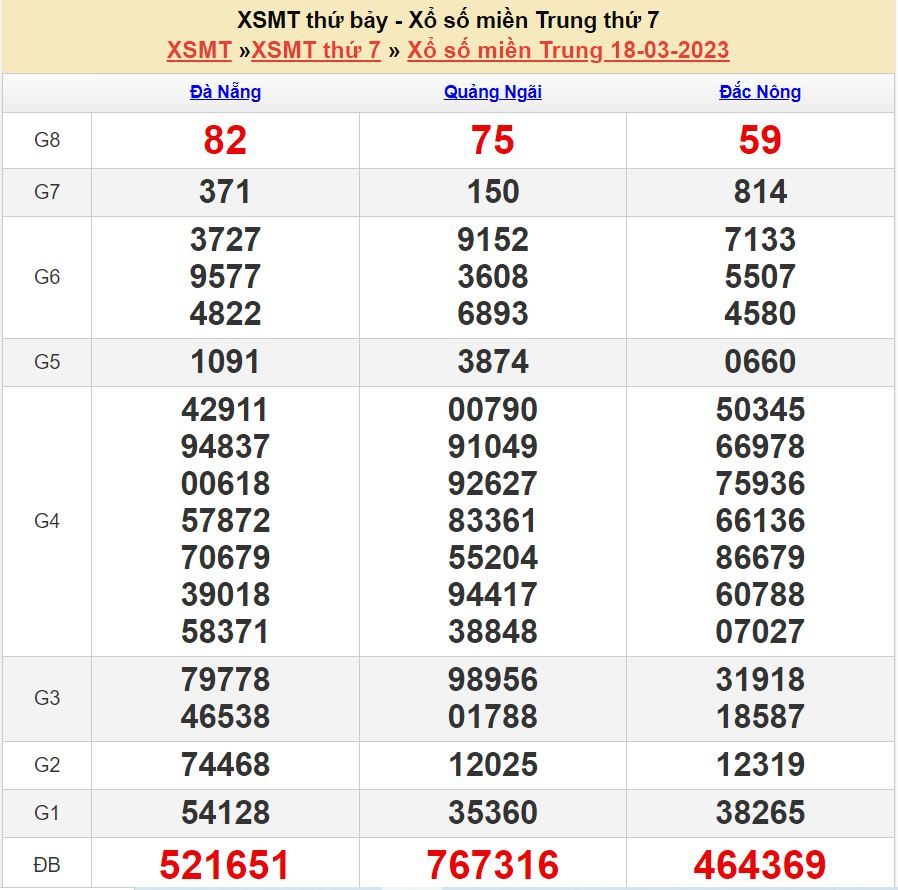Select G4 number 00790
This screenshot has width=898, height=890.
click(x=493, y=410)
